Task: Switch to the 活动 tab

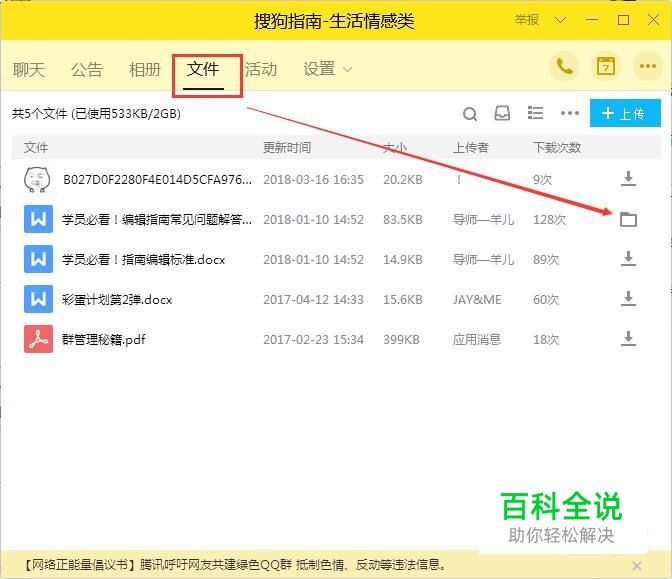Action: click(x=261, y=69)
